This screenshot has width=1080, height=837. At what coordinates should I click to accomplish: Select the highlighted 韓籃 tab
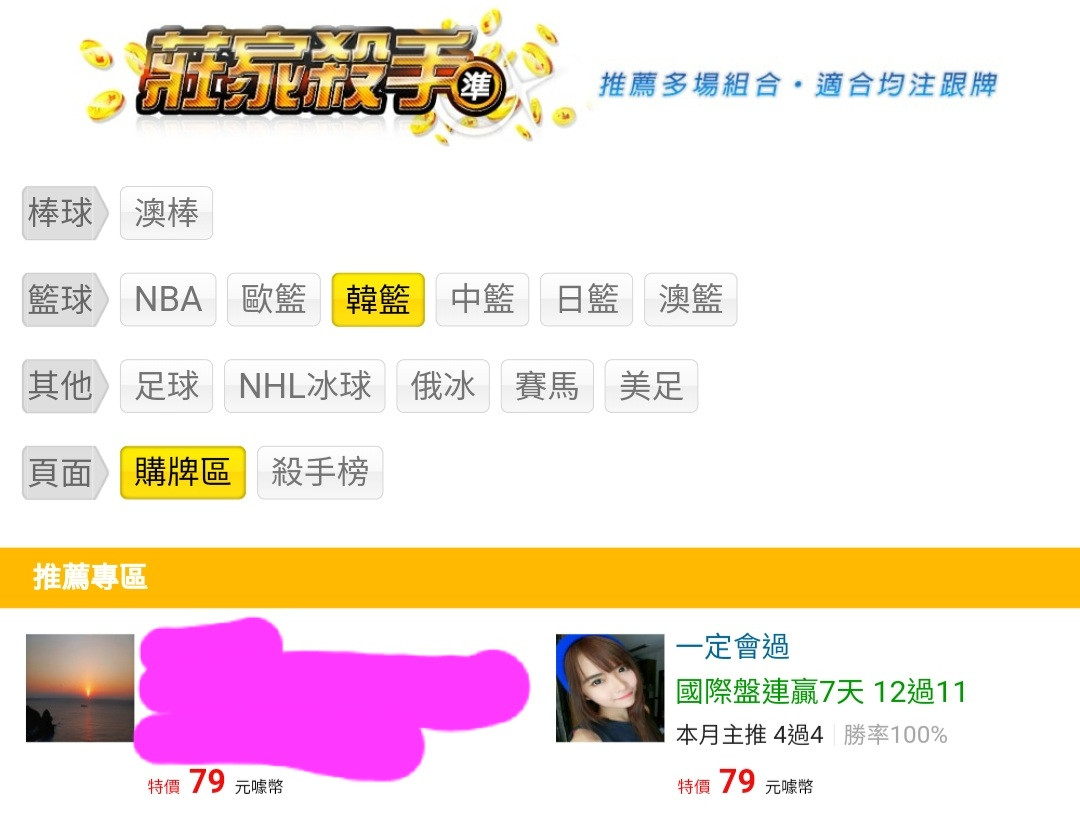(378, 300)
